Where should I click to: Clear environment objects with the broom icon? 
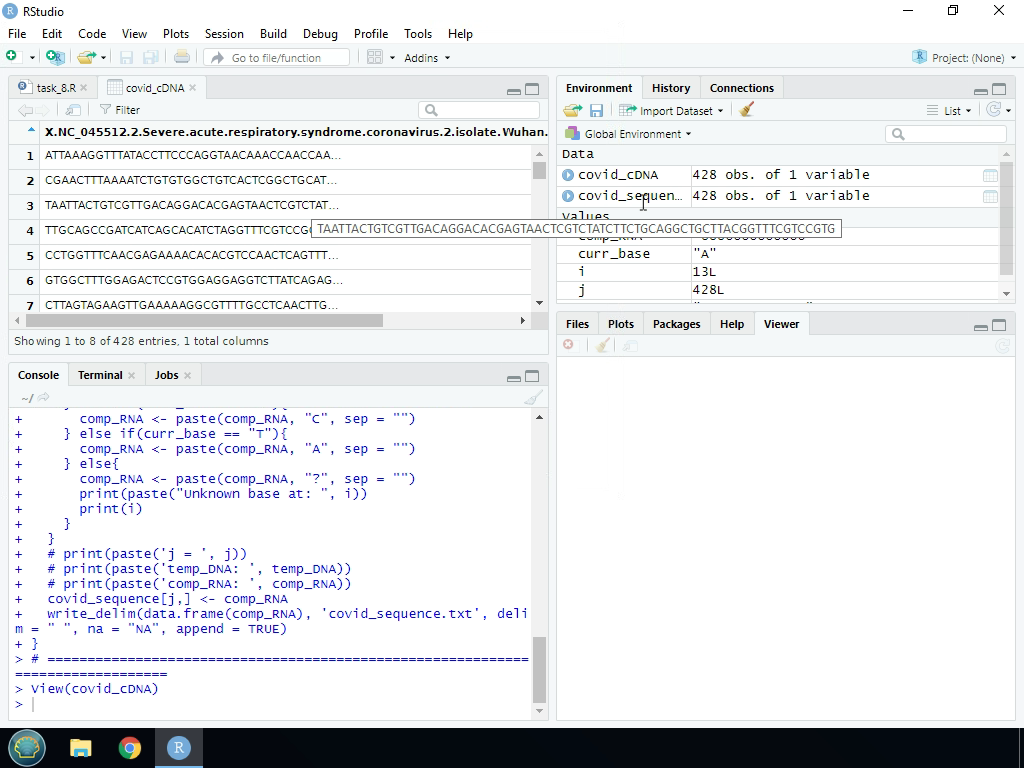746,110
